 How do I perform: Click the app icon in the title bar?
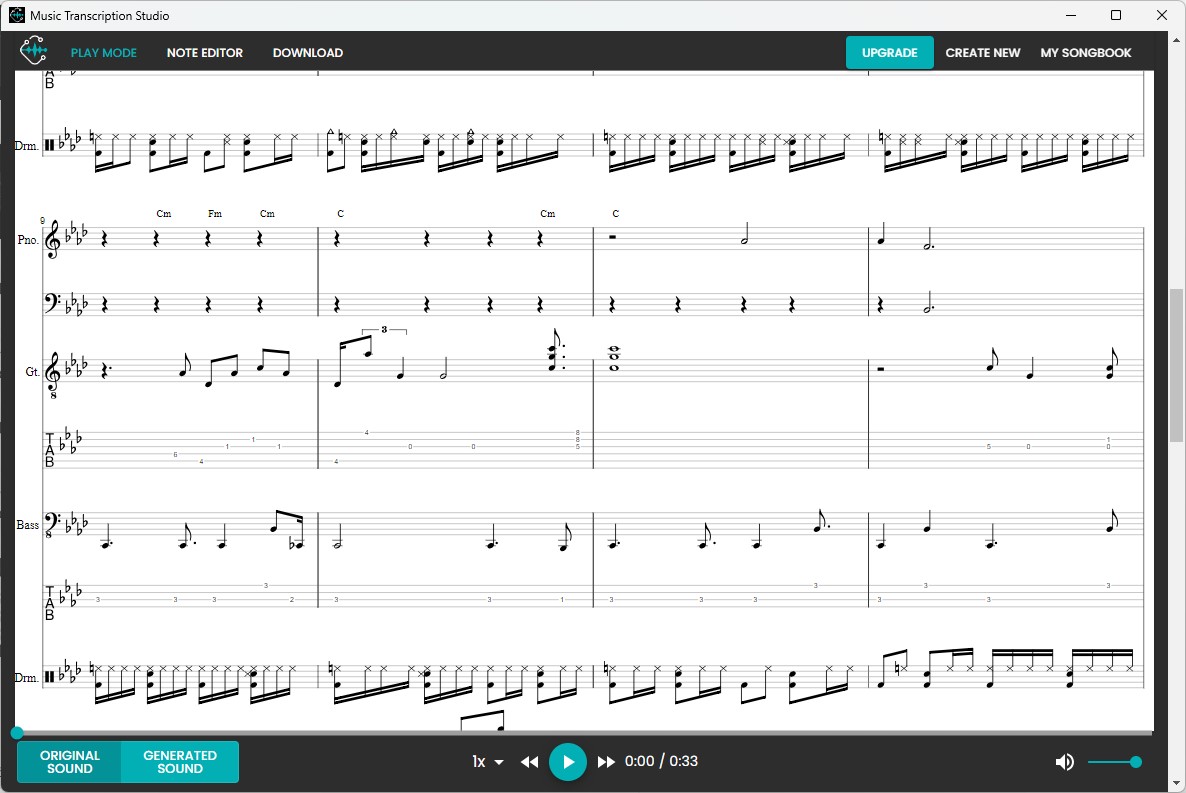click(14, 14)
